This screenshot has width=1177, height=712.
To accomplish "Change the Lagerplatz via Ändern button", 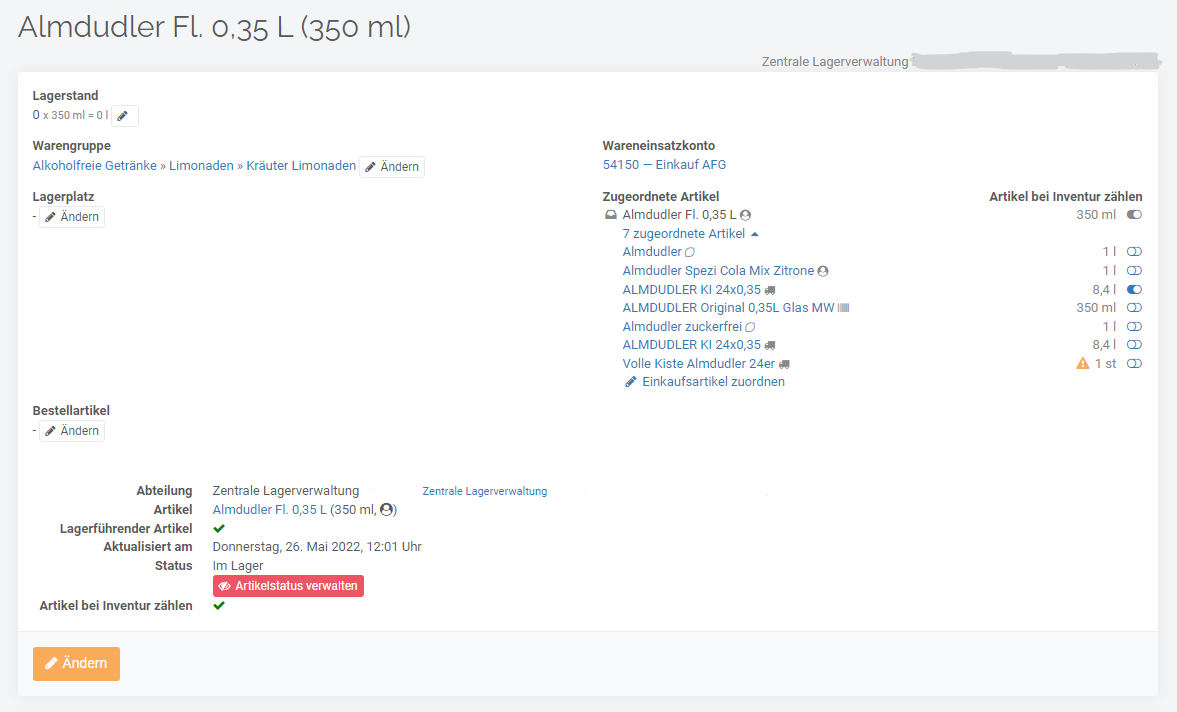I will click(x=72, y=217).
